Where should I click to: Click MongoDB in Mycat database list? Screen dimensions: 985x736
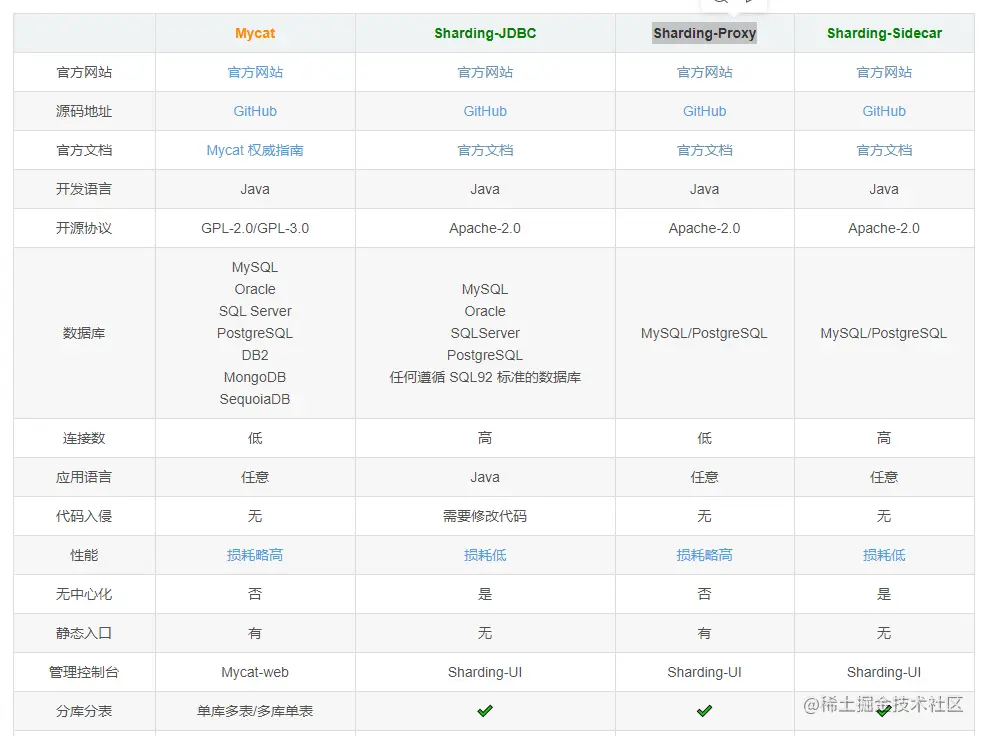[x=255, y=377]
